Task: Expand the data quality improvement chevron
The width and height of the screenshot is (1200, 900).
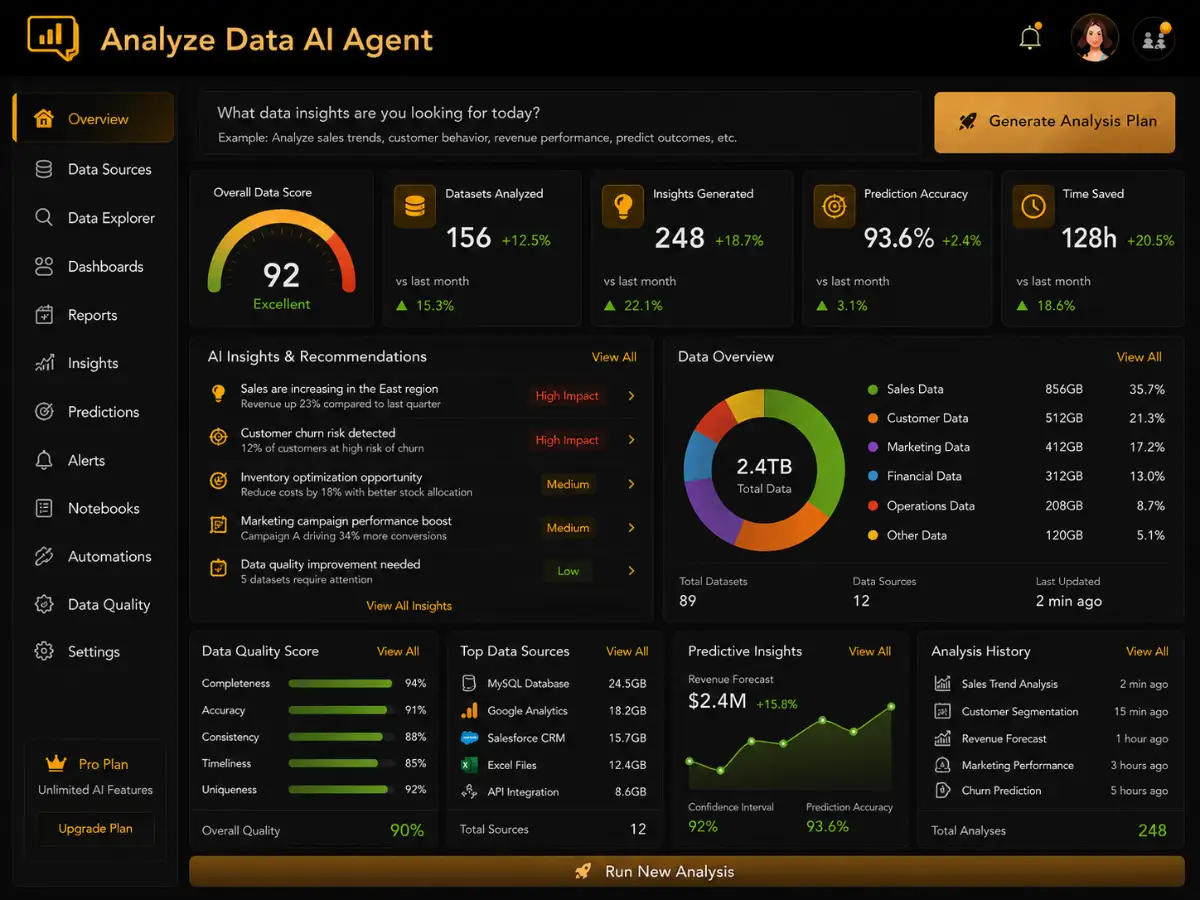Action: [x=631, y=571]
